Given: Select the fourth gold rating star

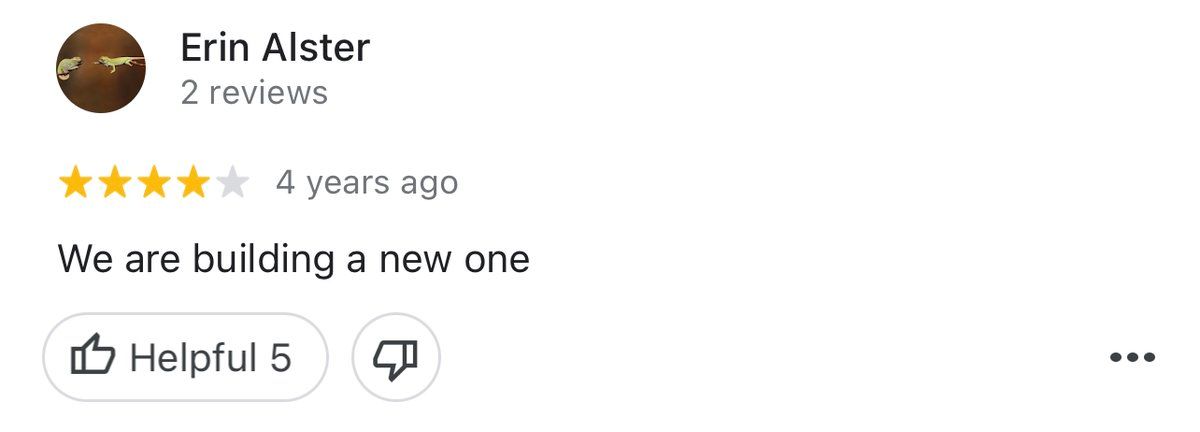Looking at the screenshot, I should pos(192,183).
